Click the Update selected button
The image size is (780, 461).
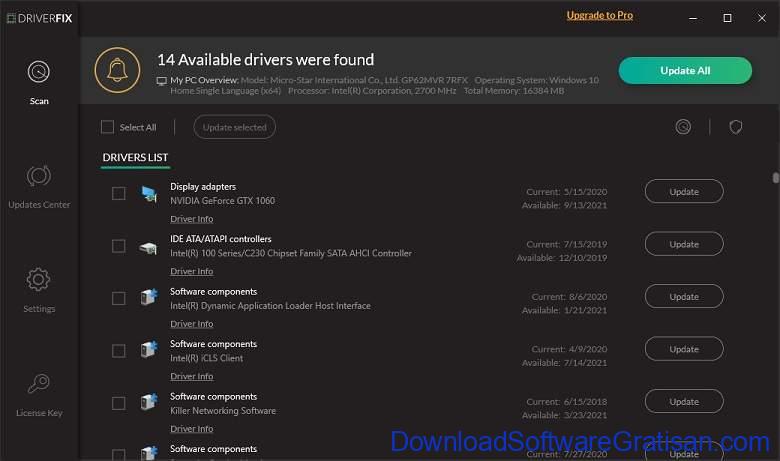pyautogui.click(x=234, y=127)
